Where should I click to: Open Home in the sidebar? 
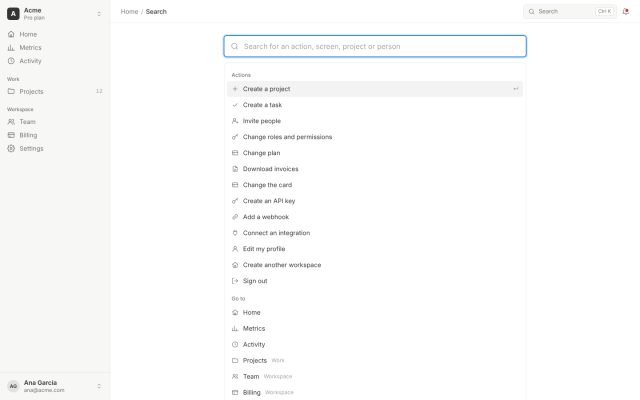(x=55, y=34)
